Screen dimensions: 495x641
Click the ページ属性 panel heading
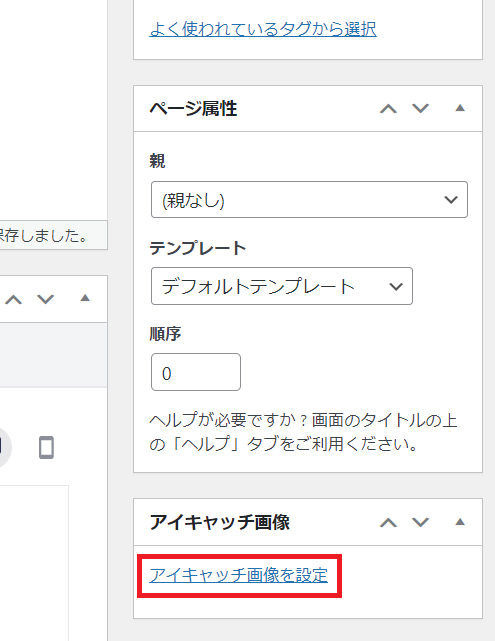193,109
